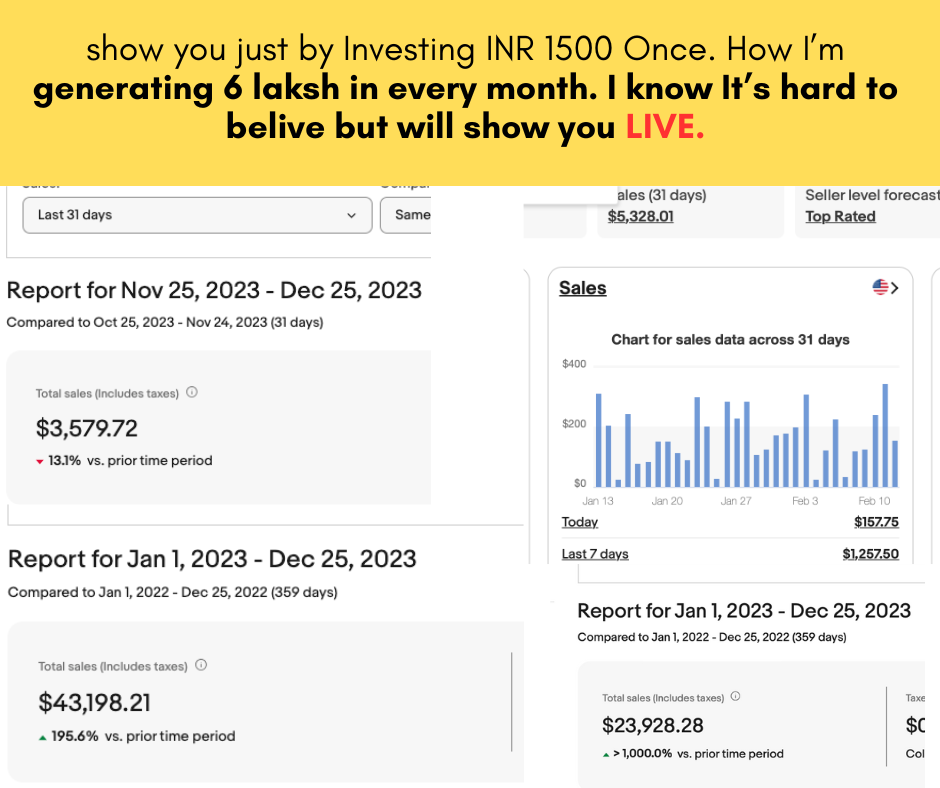940x788 pixels.
Task: Click the $157.75 today amount link
Action: pos(876,522)
